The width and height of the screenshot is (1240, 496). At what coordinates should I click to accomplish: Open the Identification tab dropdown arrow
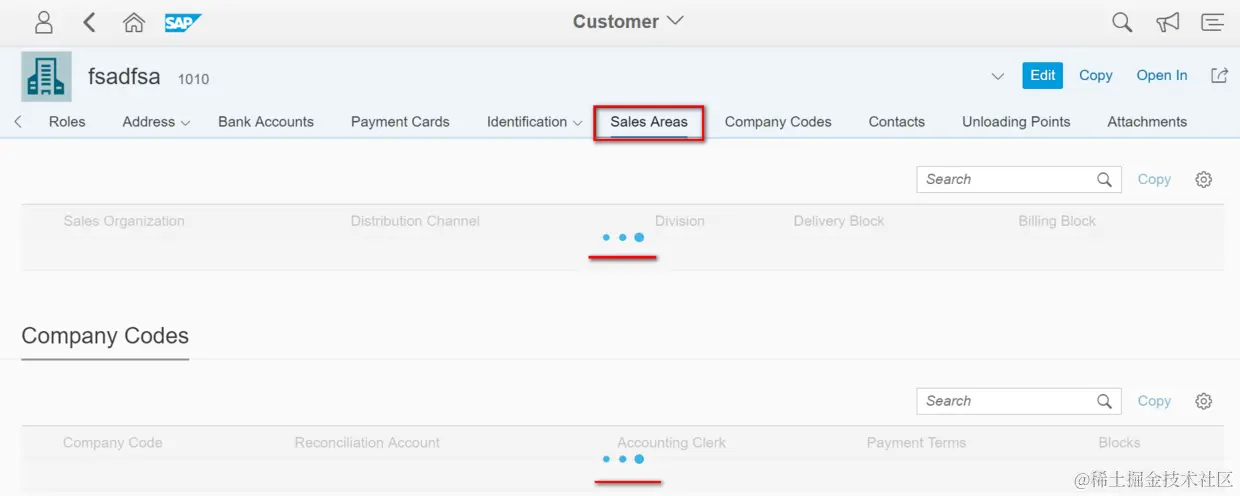[577, 123]
